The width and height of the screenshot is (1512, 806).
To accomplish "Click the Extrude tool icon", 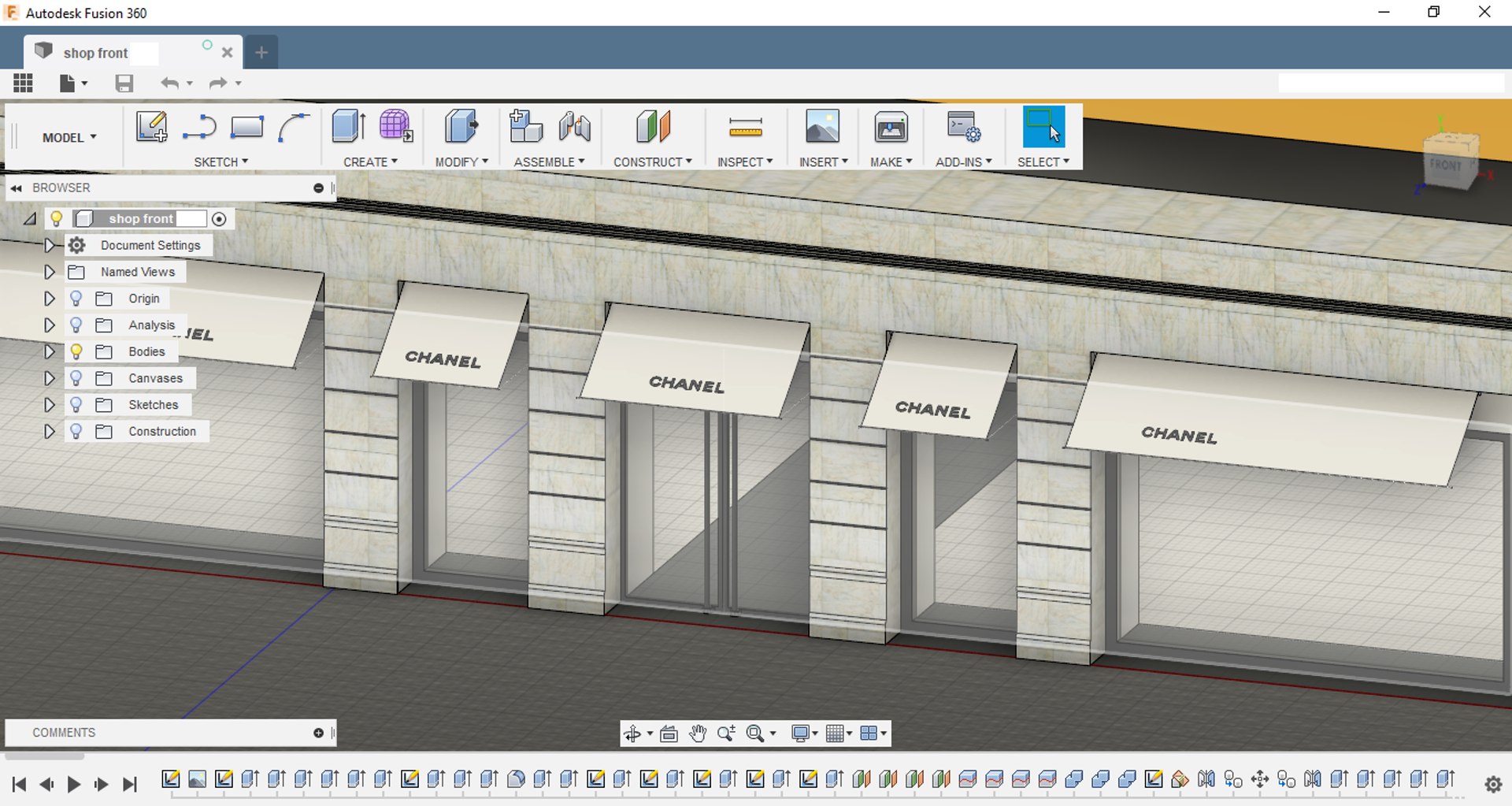I will [x=348, y=126].
